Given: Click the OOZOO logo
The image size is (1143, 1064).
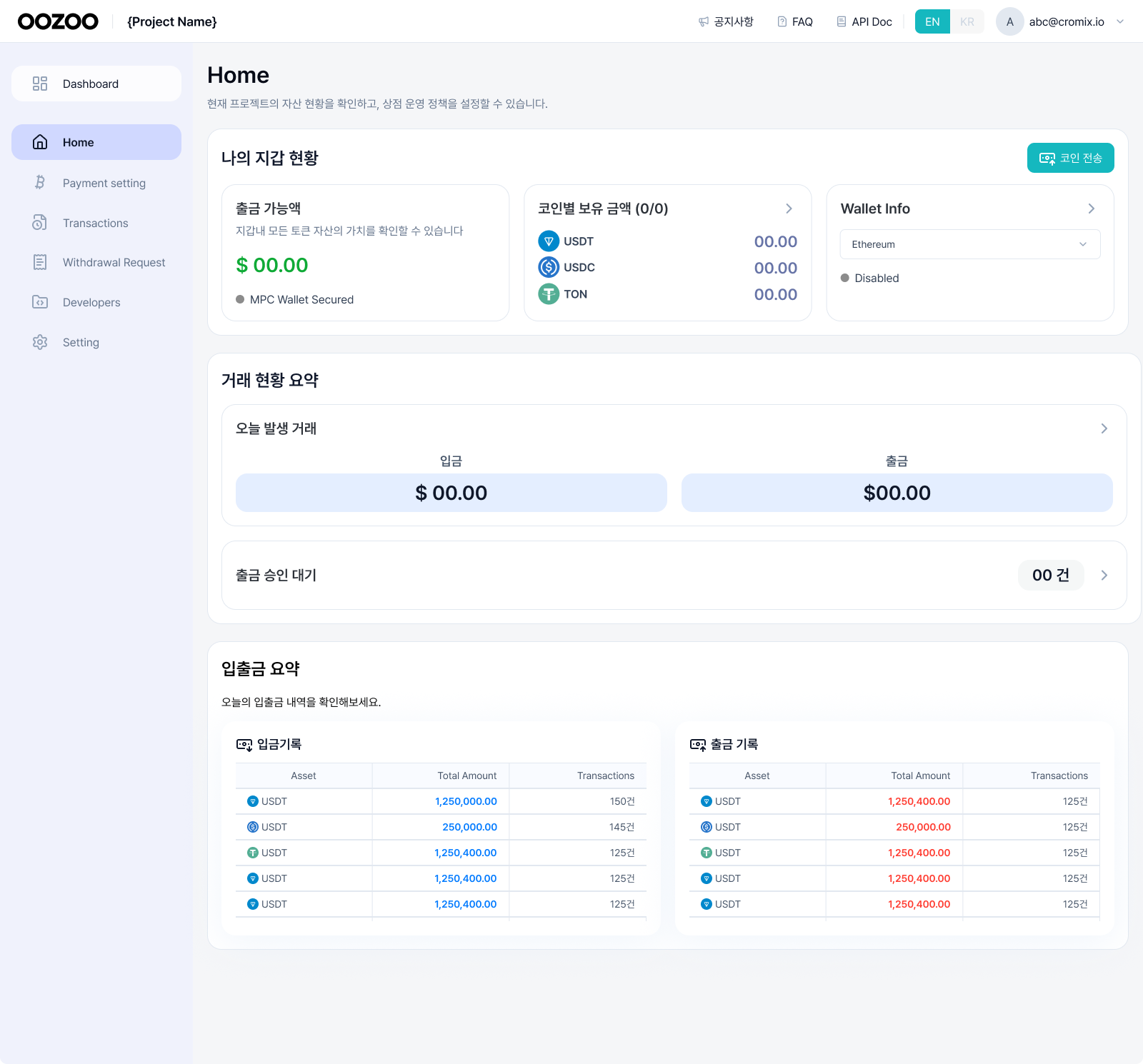Looking at the screenshot, I should point(58,21).
